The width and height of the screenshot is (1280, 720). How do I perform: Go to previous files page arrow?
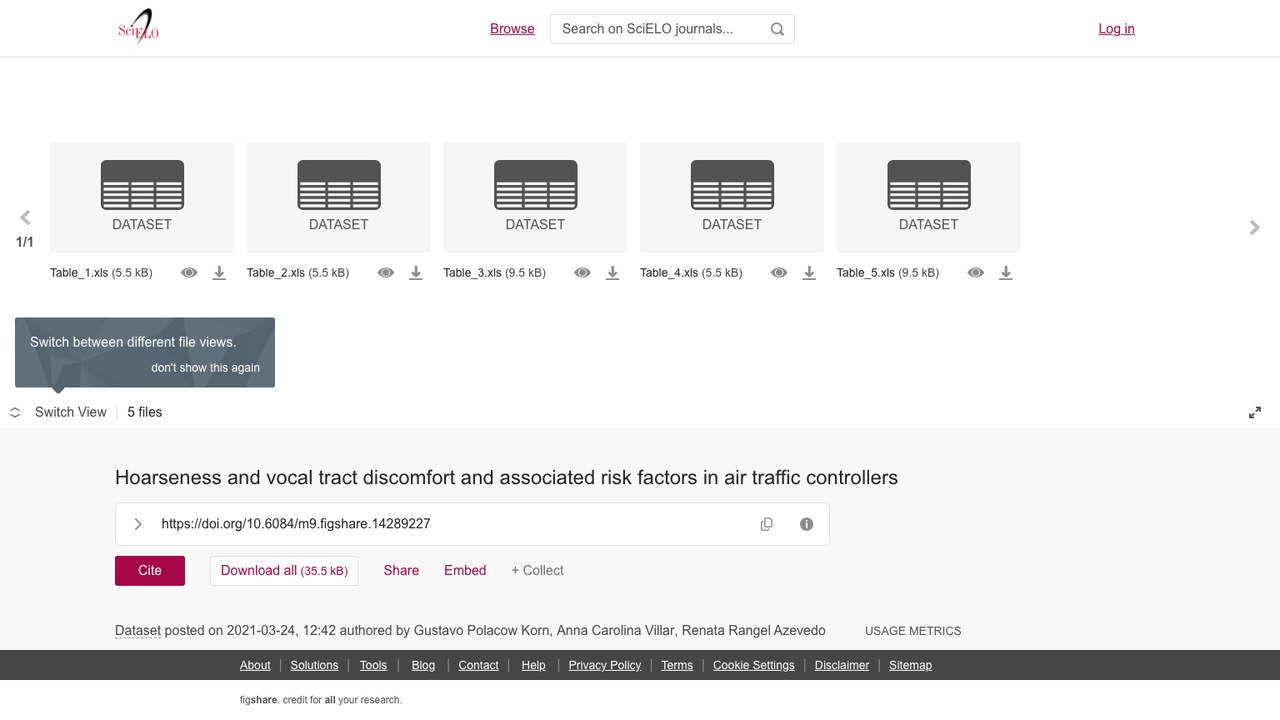[25, 217]
